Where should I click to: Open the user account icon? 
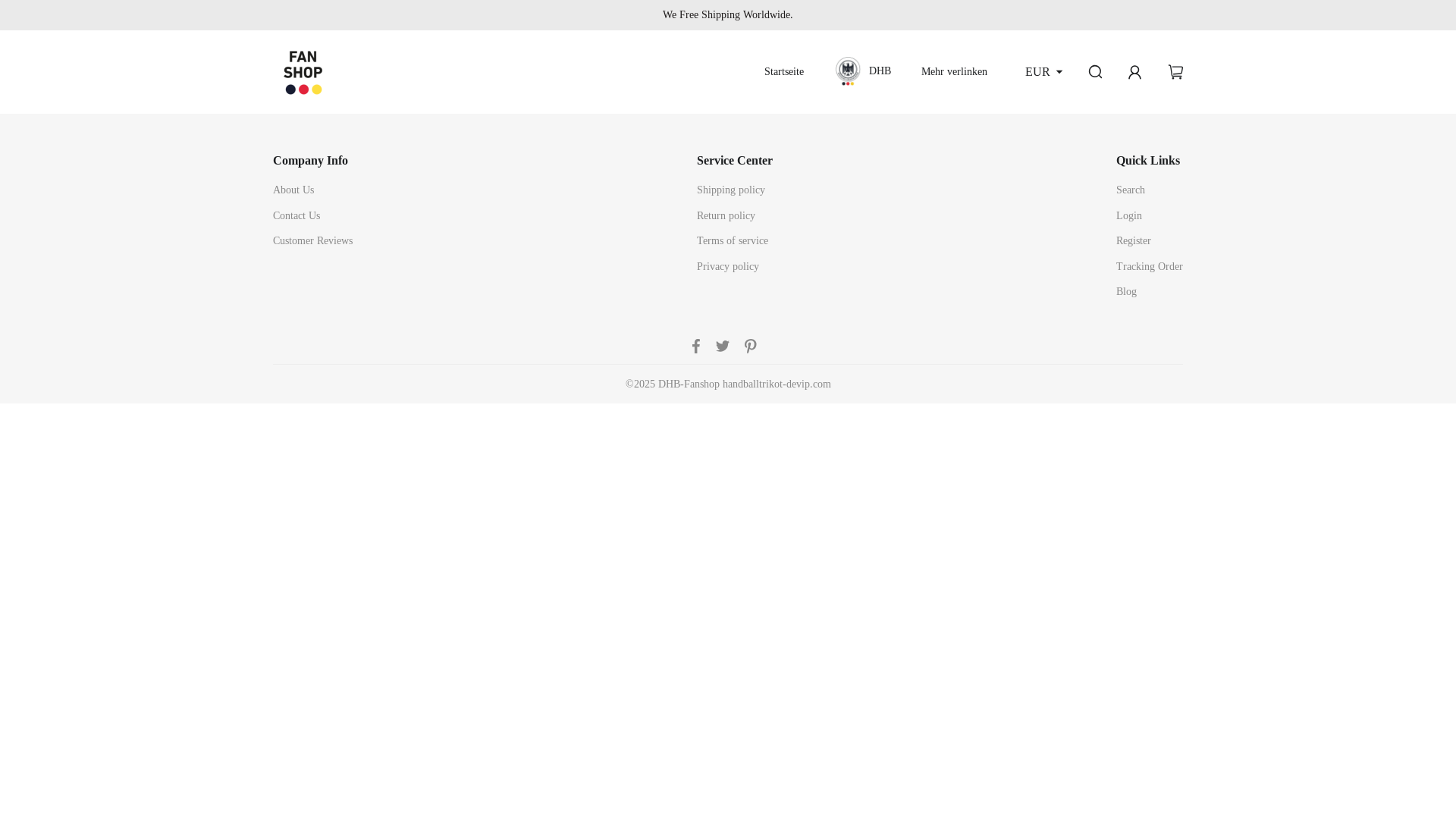1134,72
